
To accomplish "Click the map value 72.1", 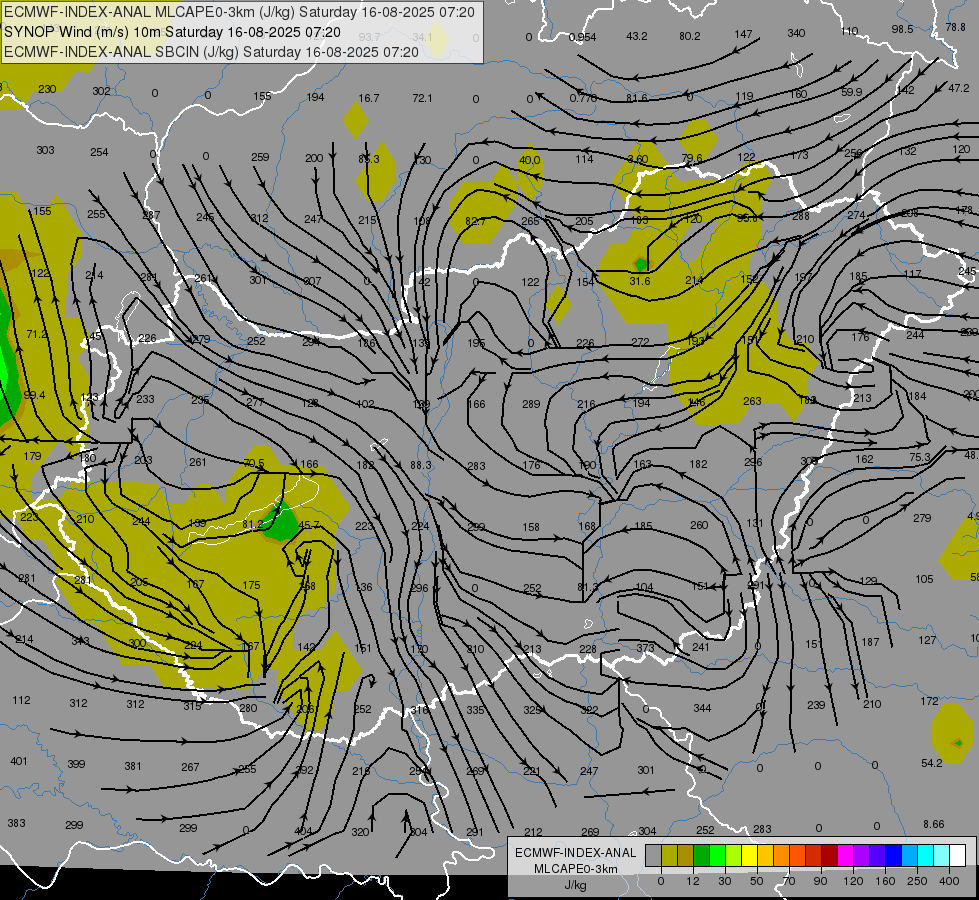I will (422, 98).
